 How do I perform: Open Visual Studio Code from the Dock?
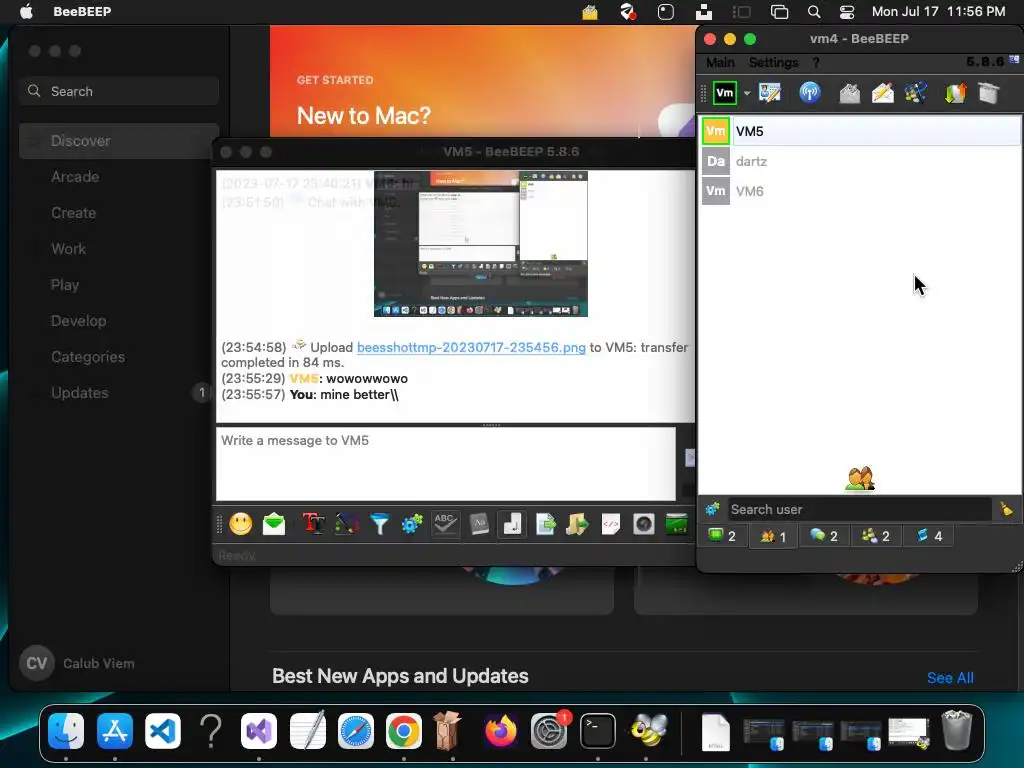163,731
